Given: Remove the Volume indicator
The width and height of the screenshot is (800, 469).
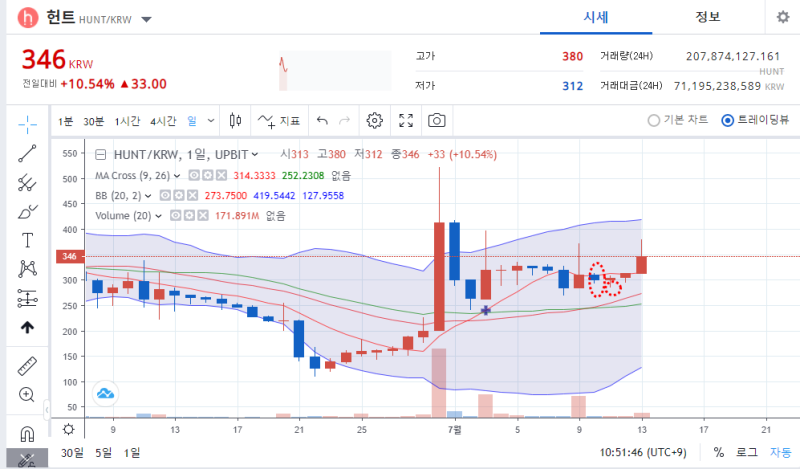Looking at the screenshot, I should [203, 215].
